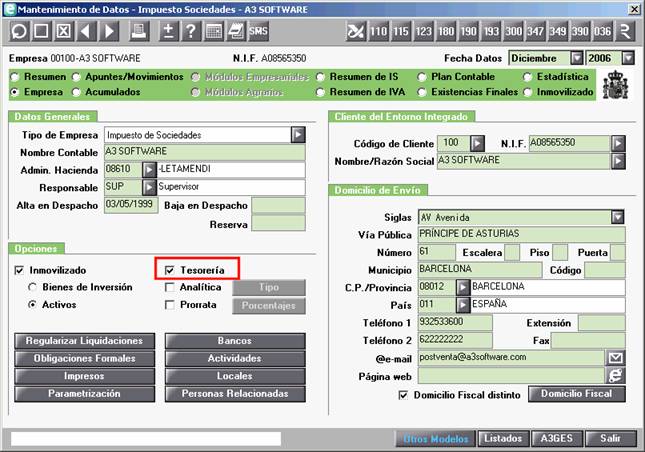
Task: Click the Domicilio Fiscal button
Action: (x=577, y=394)
